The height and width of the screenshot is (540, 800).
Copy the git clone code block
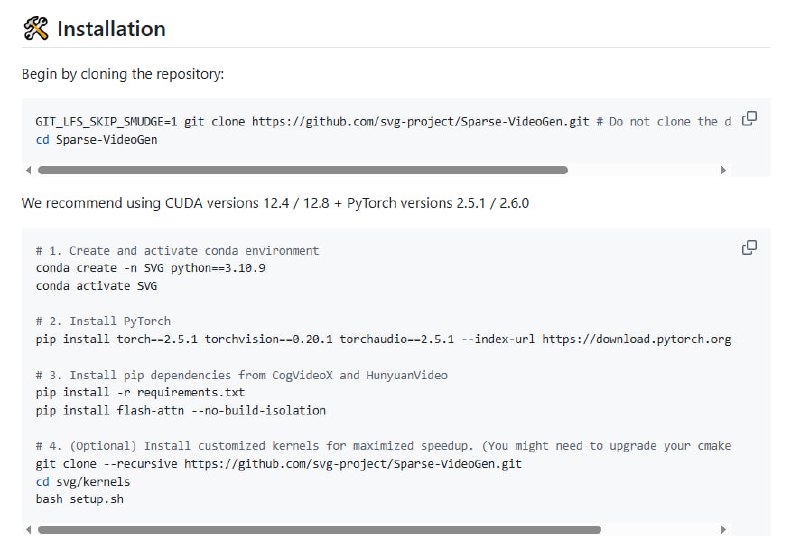(749, 118)
